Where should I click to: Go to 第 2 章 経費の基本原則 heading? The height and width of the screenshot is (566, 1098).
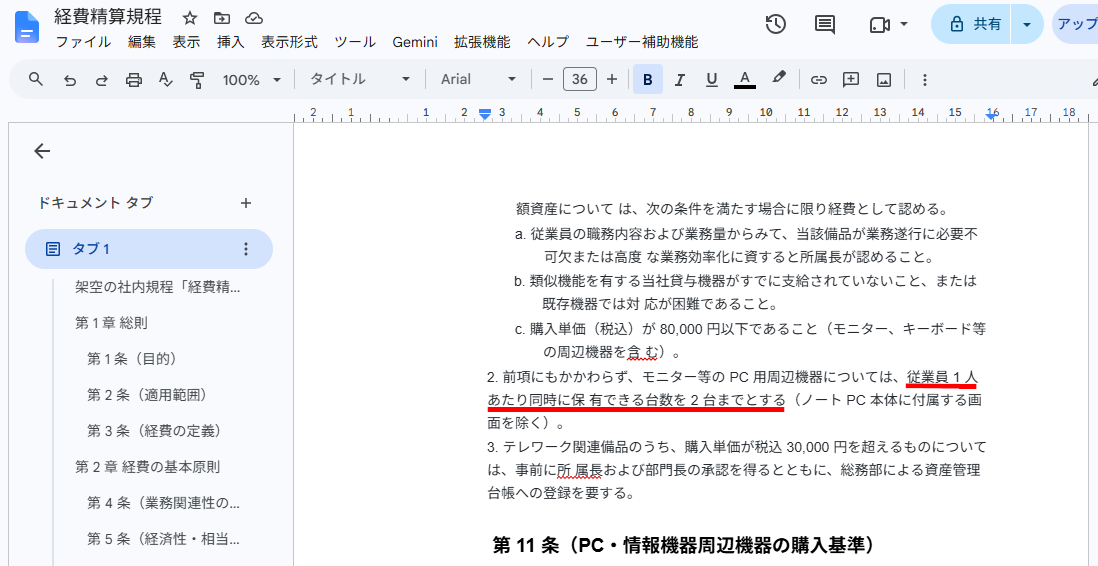point(147,466)
